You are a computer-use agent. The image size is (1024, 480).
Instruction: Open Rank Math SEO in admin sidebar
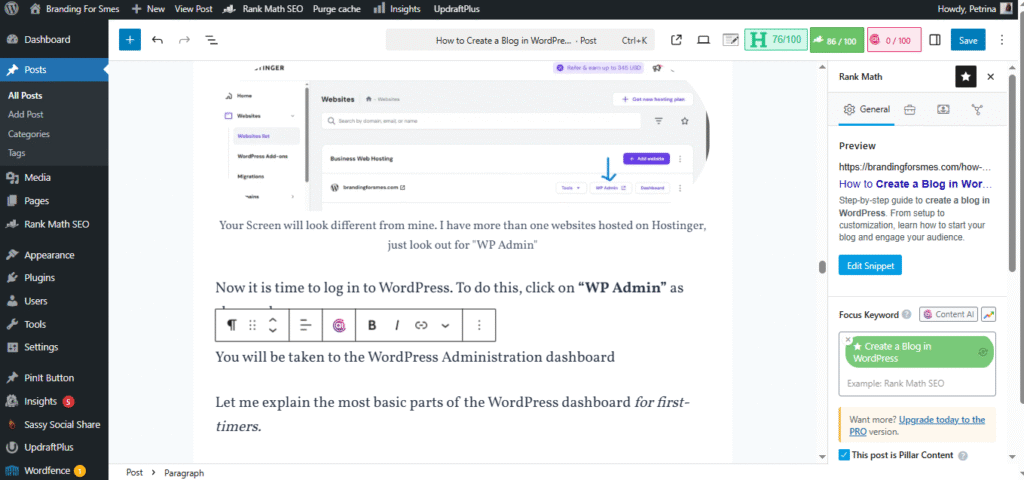(x=54, y=224)
